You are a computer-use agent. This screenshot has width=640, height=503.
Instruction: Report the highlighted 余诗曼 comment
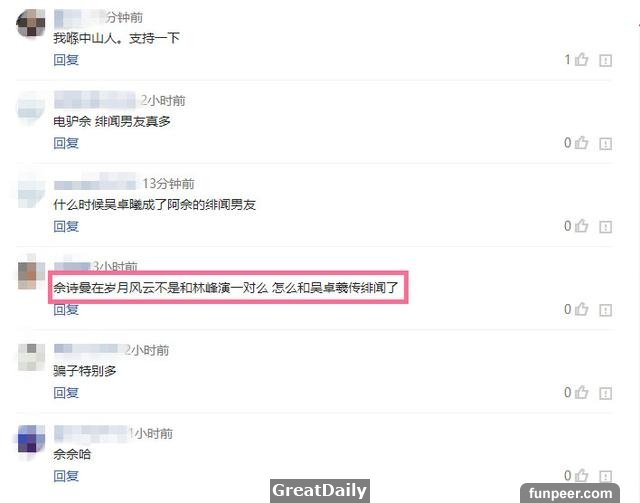tap(605, 310)
